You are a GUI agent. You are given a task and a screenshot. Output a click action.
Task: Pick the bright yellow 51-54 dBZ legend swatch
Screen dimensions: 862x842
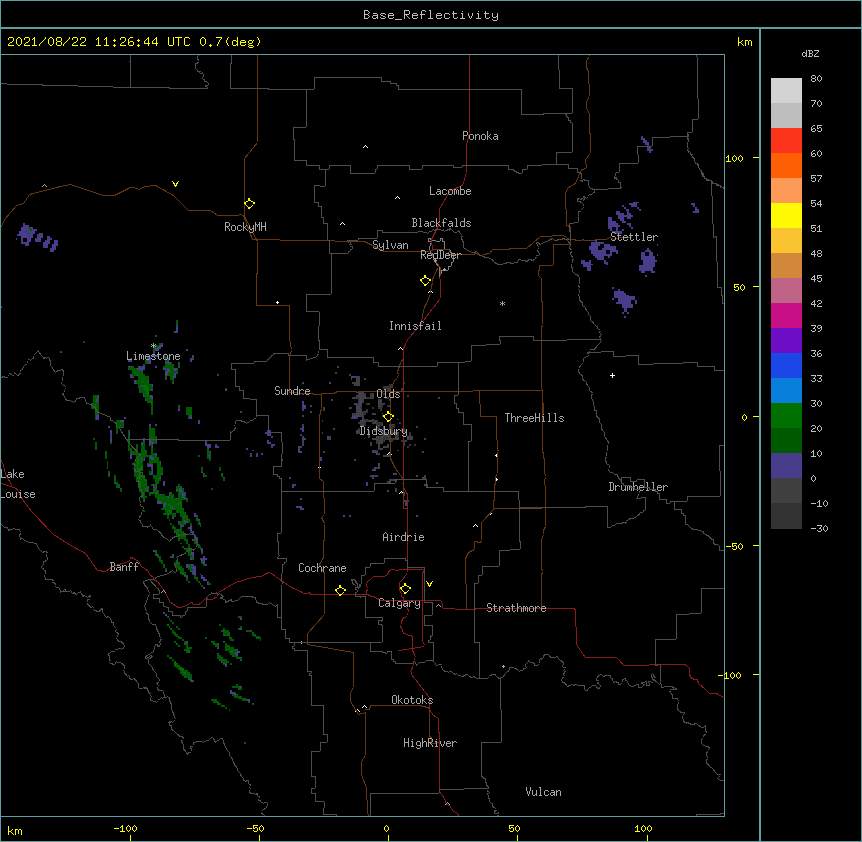pyautogui.click(x=786, y=215)
